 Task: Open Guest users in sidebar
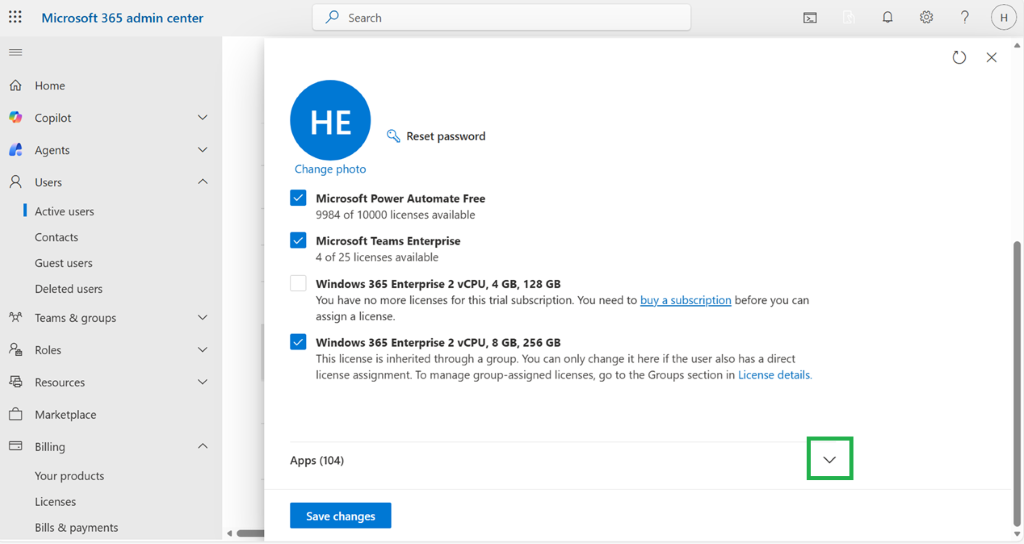point(63,263)
